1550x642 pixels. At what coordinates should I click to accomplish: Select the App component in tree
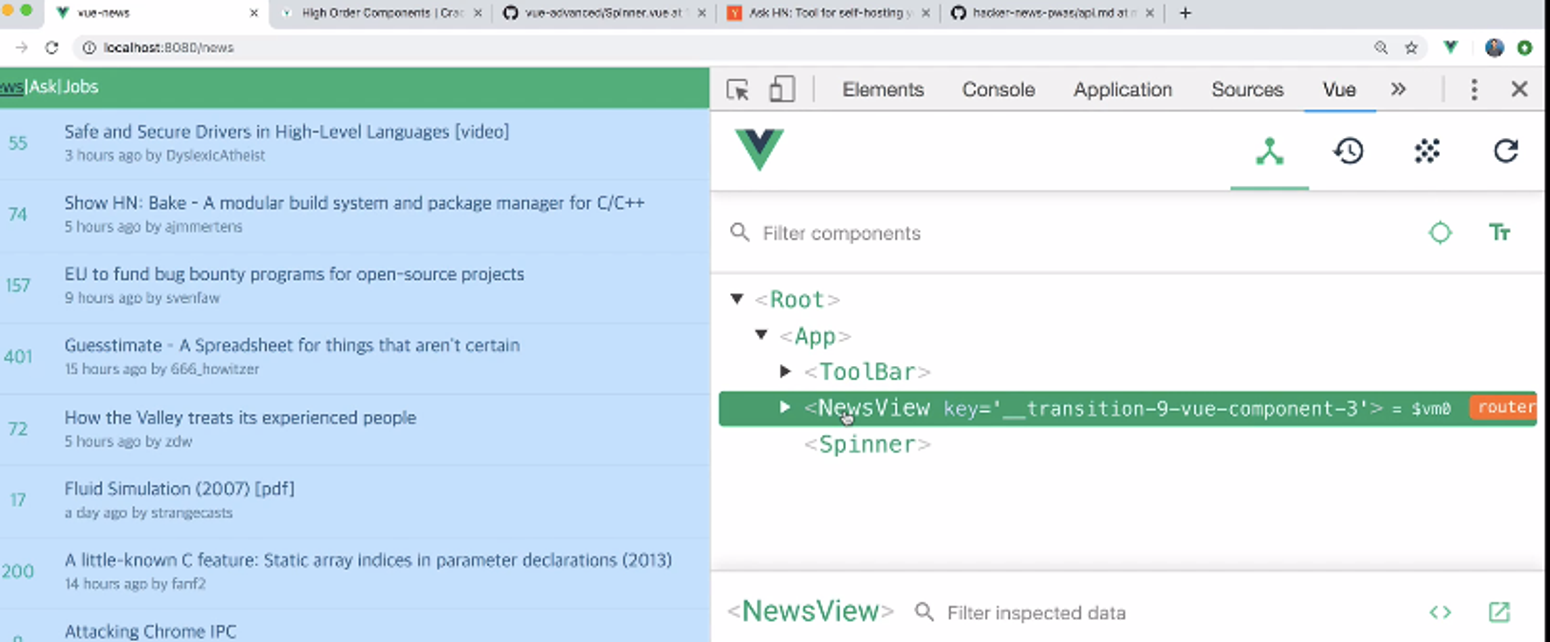tap(815, 336)
